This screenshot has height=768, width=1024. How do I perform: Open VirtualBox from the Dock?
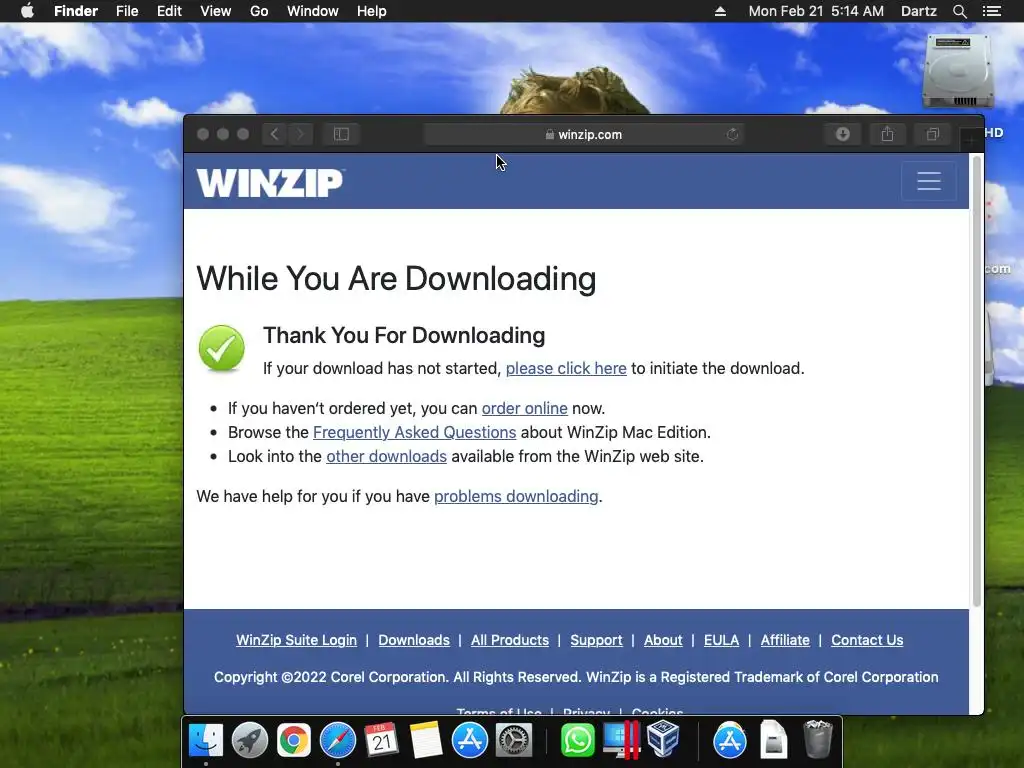[x=664, y=739]
